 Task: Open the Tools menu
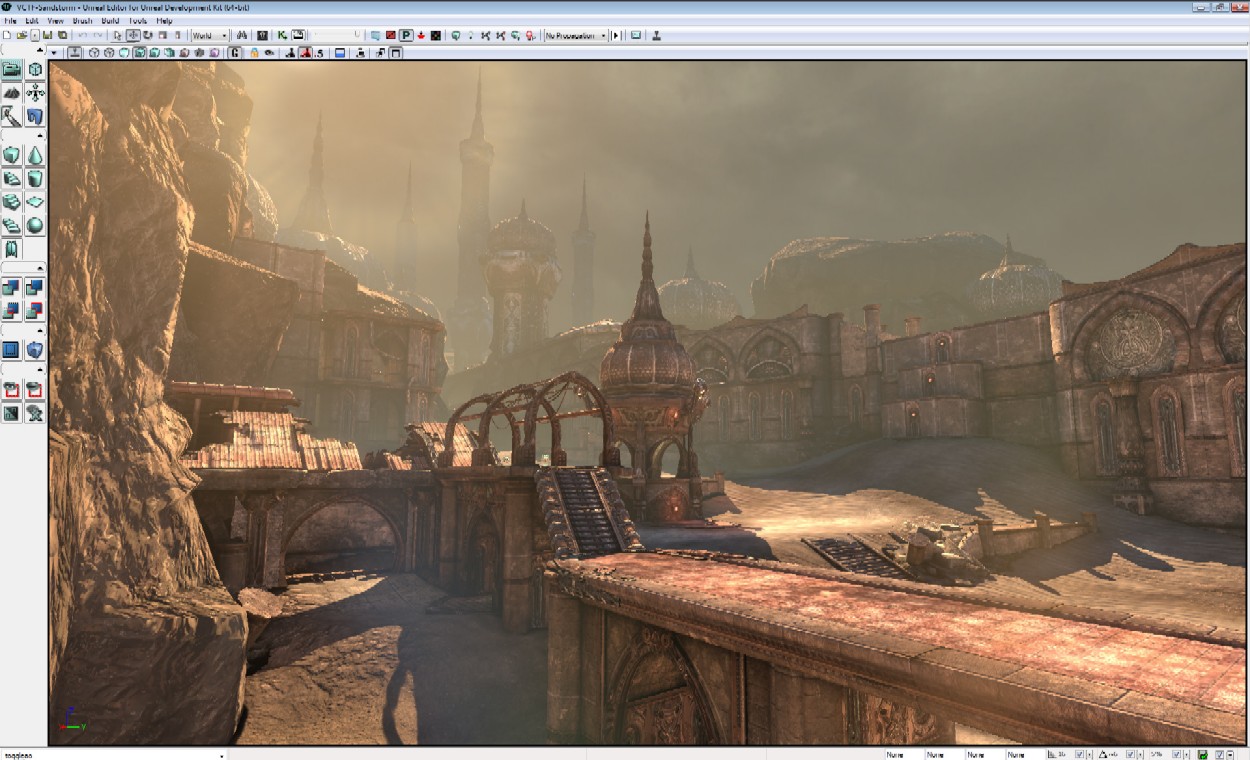click(x=137, y=20)
